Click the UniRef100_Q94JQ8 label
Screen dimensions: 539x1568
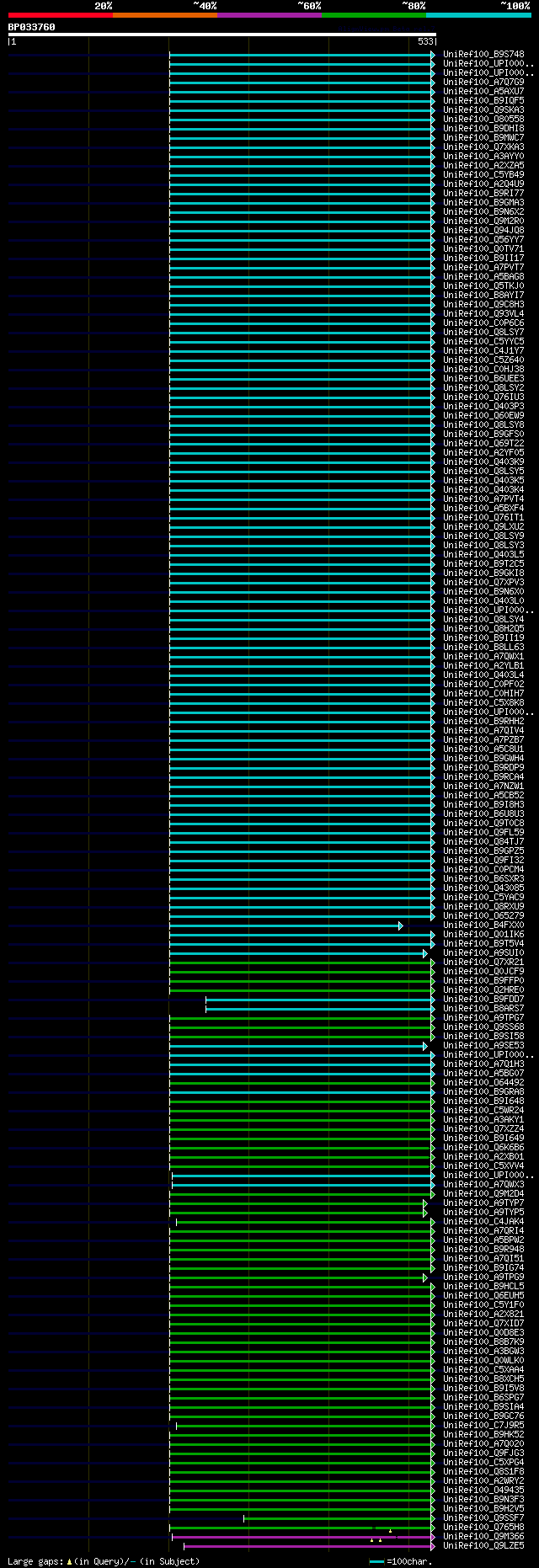(x=483, y=231)
